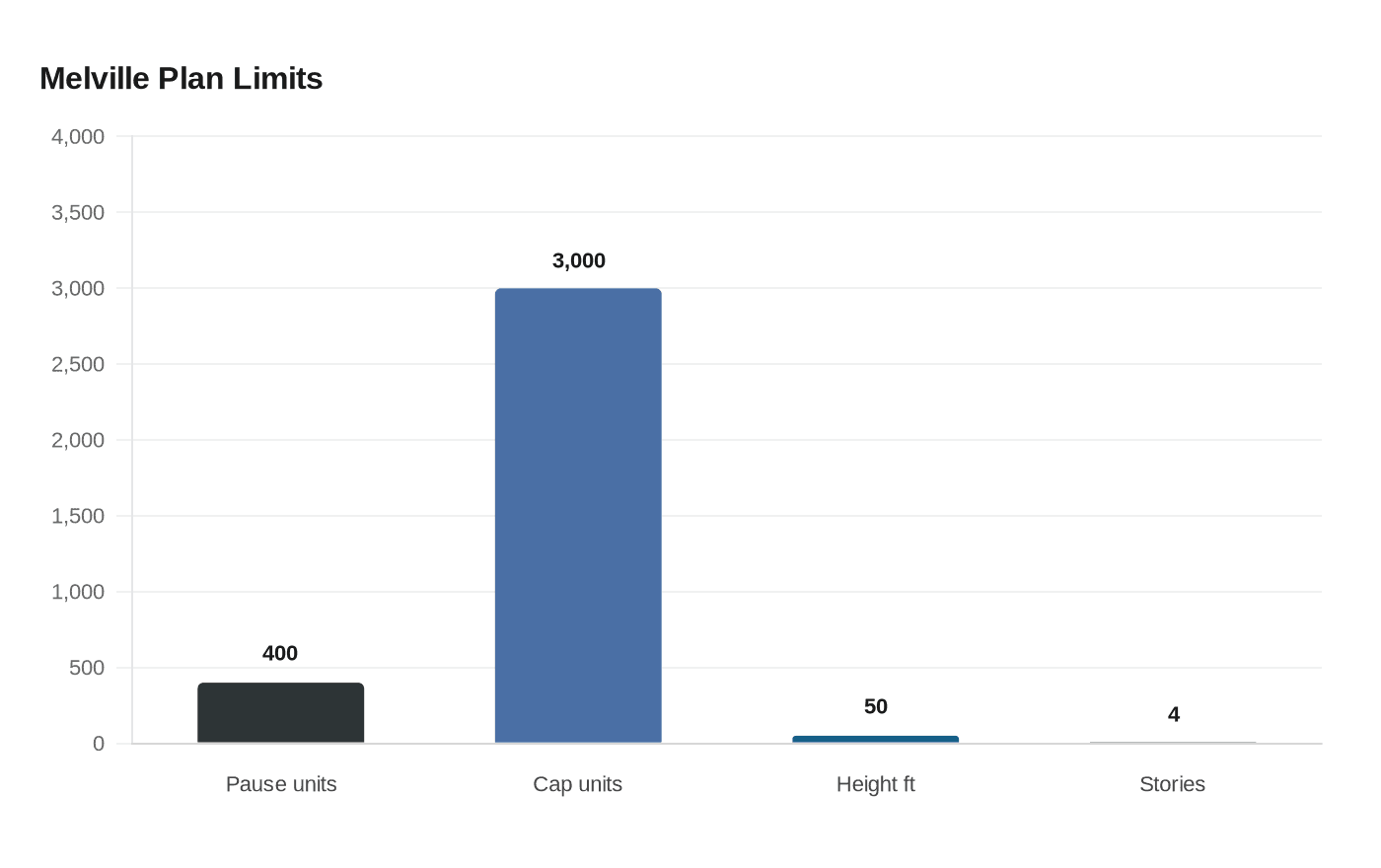
Task: Click the 1,000 y-axis tick label
Action: click(x=78, y=593)
